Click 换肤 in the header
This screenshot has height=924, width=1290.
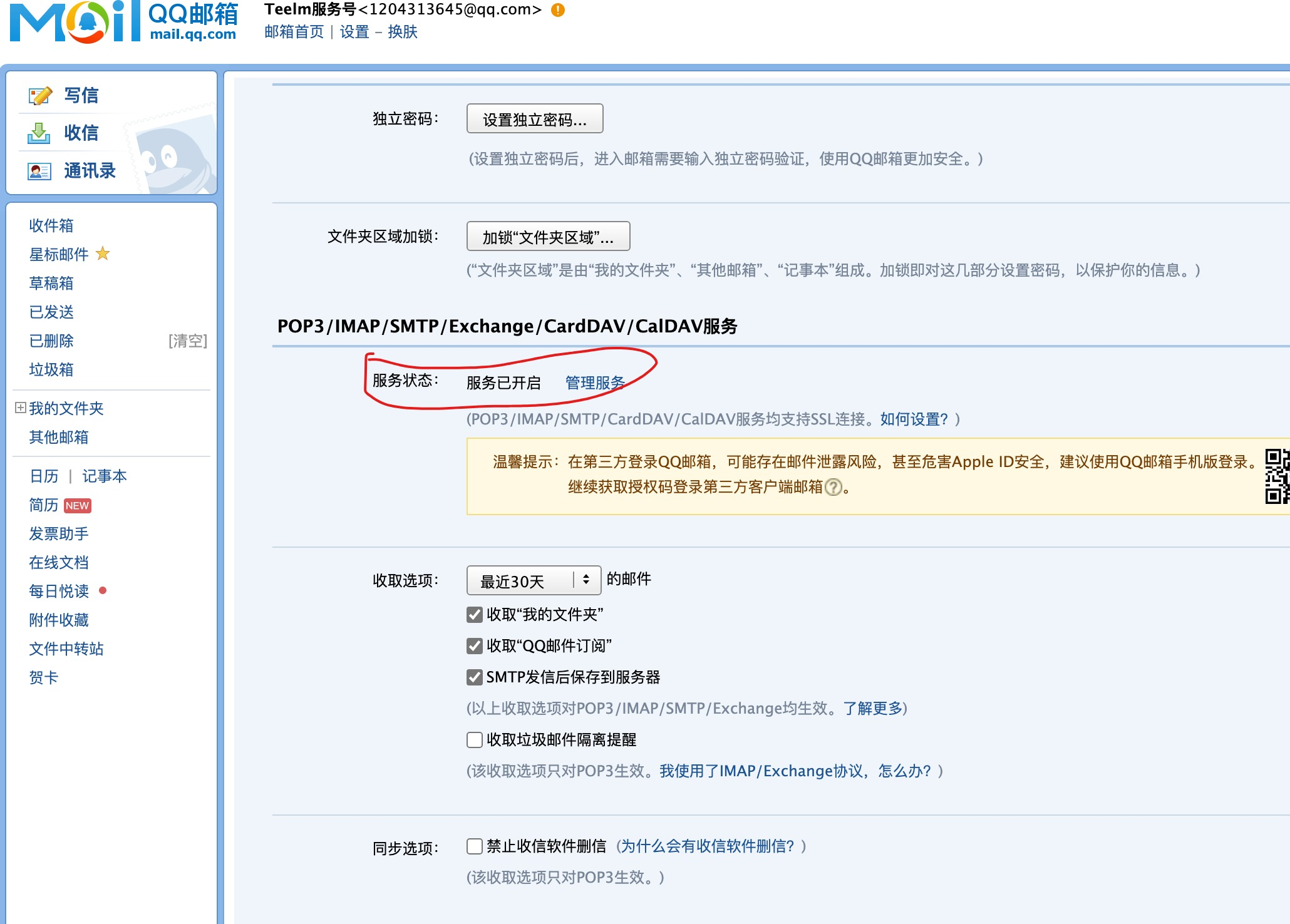pyautogui.click(x=403, y=32)
